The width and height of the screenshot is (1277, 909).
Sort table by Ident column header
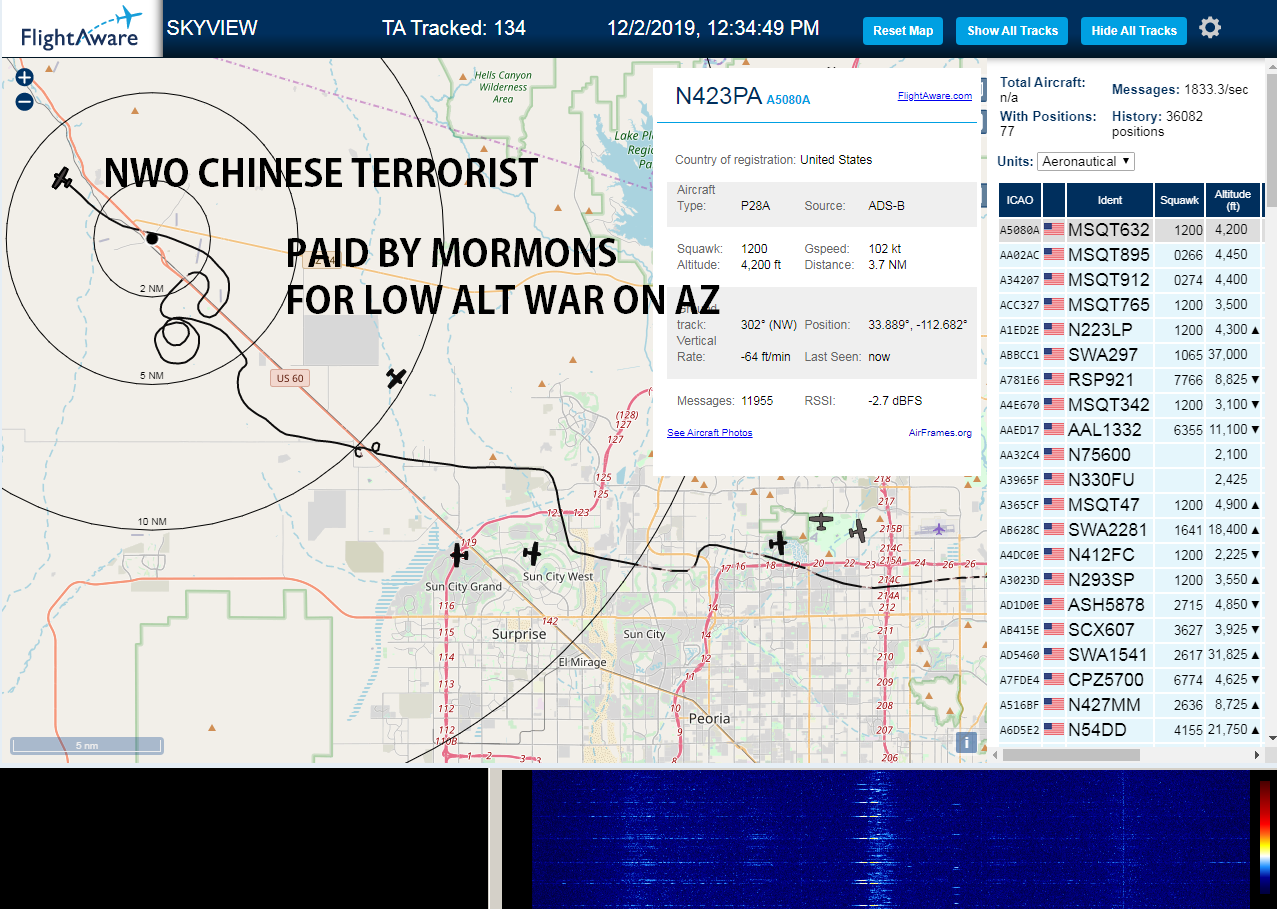[x=1110, y=200]
